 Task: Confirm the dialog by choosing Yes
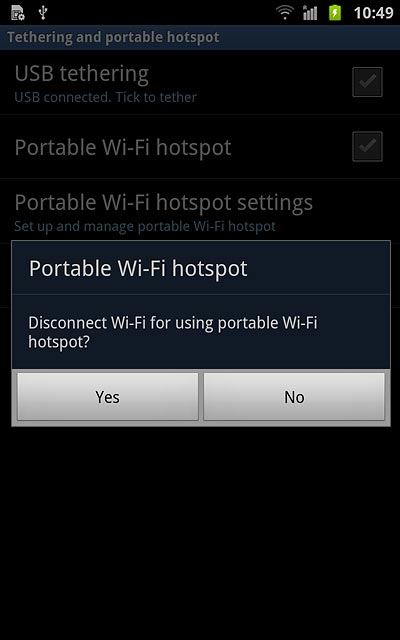pyautogui.click(x=108, y=396)
